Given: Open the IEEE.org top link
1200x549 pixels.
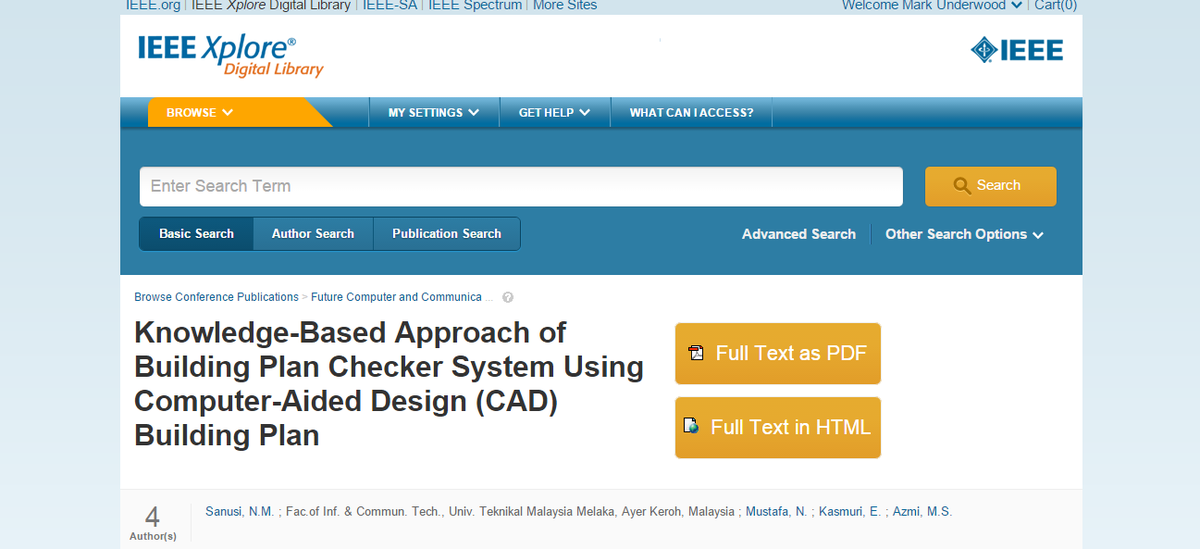Looking at the screenshot, I should [153, 5].
